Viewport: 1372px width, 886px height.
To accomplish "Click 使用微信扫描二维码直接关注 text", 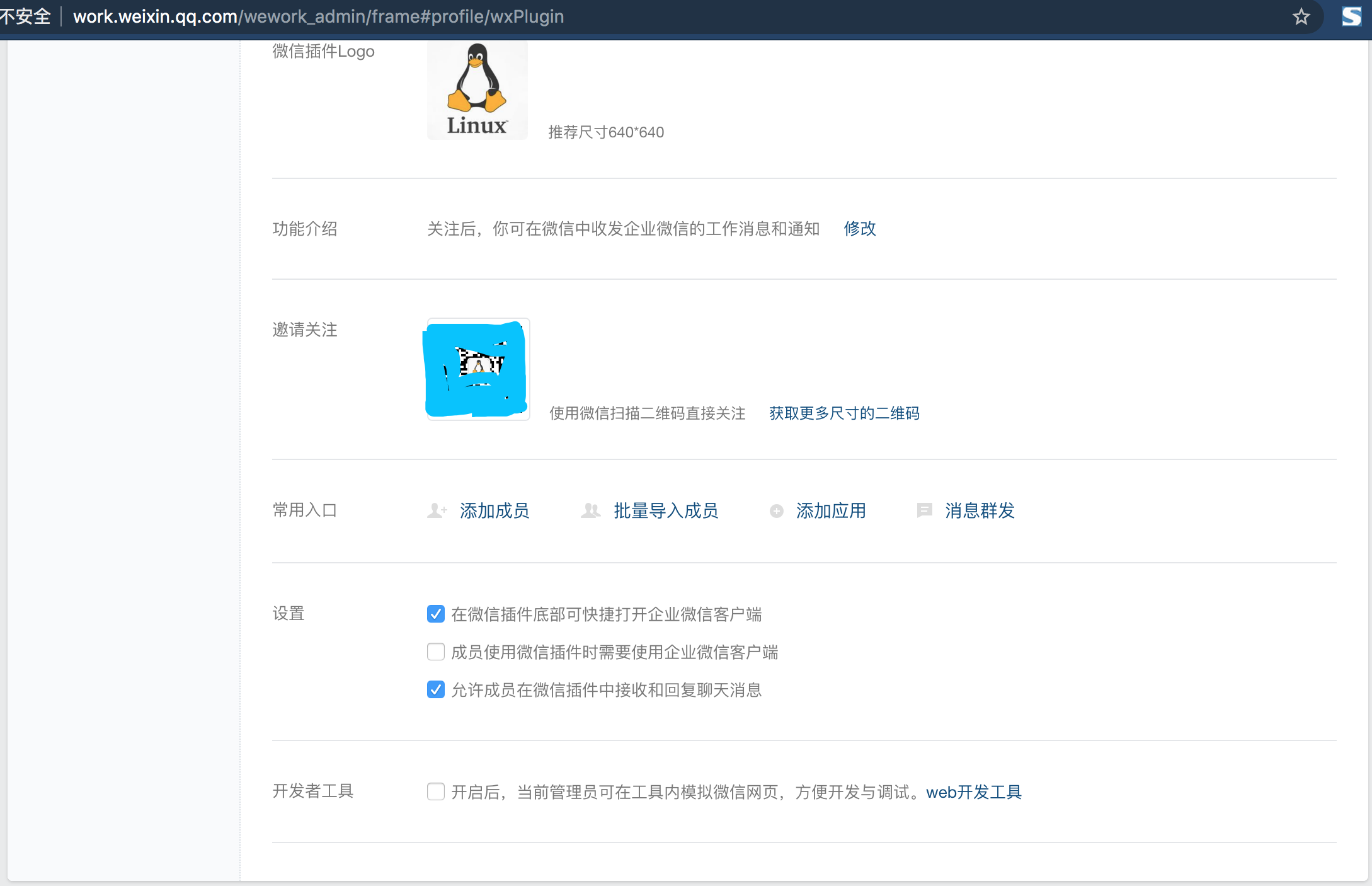I will click(648, 413).
